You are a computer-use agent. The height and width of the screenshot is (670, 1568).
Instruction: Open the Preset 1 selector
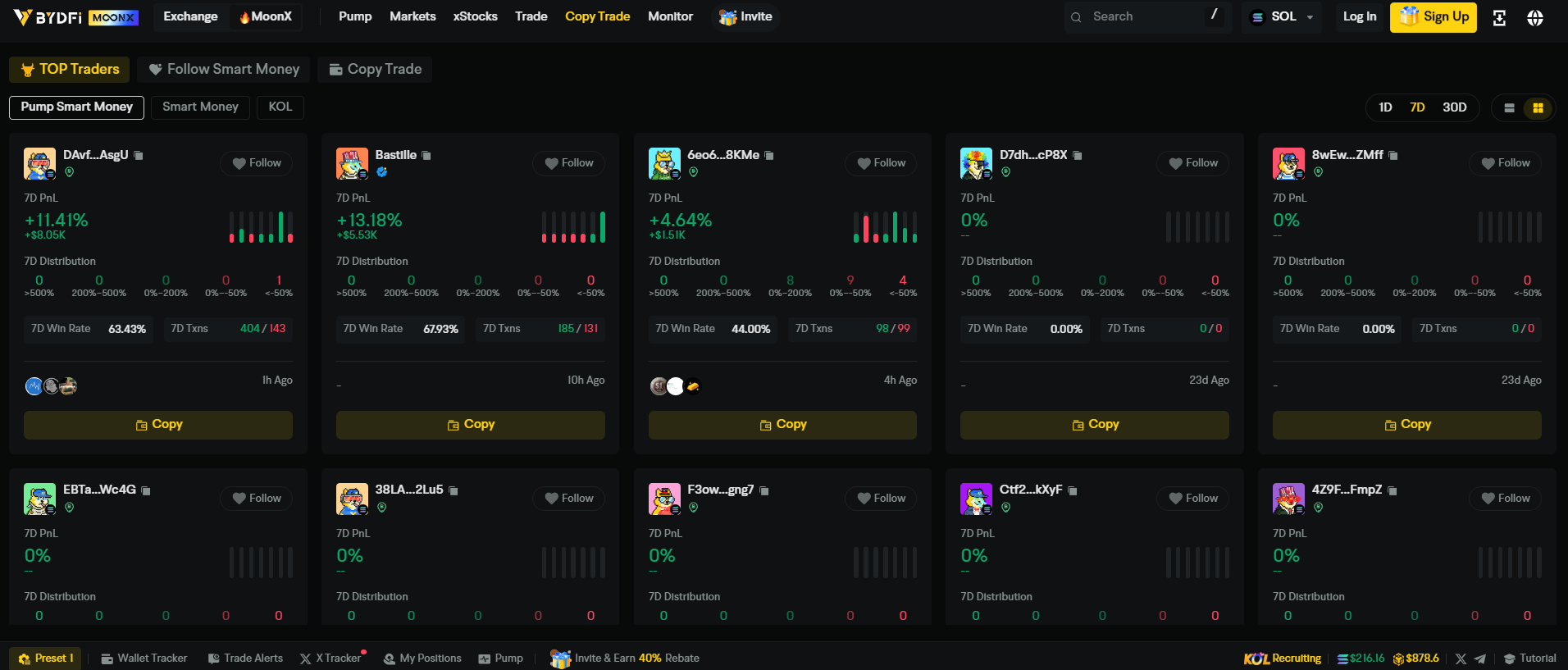(x=45, y=658)
